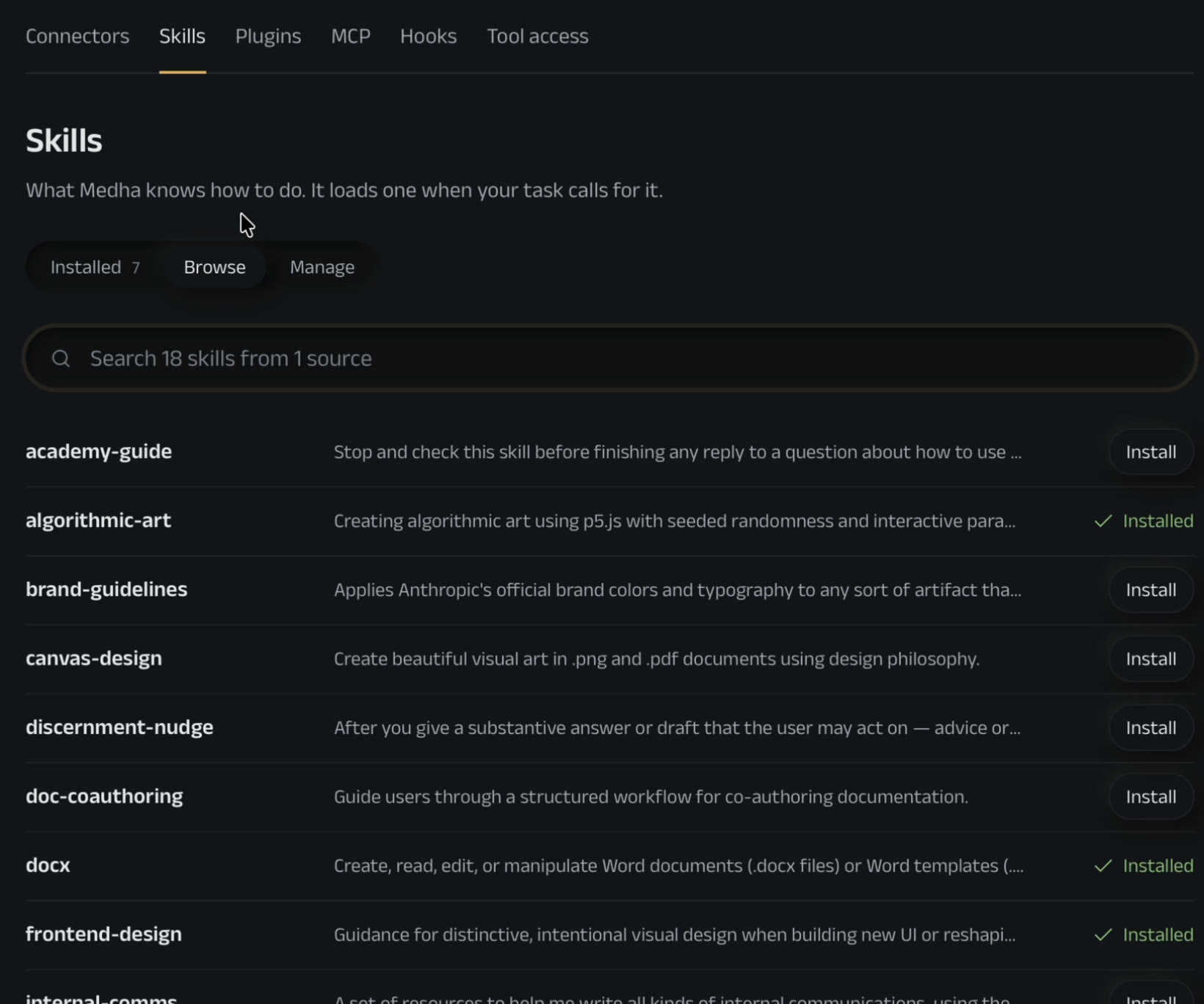Click the docx Installed label

pos(1158,866)
